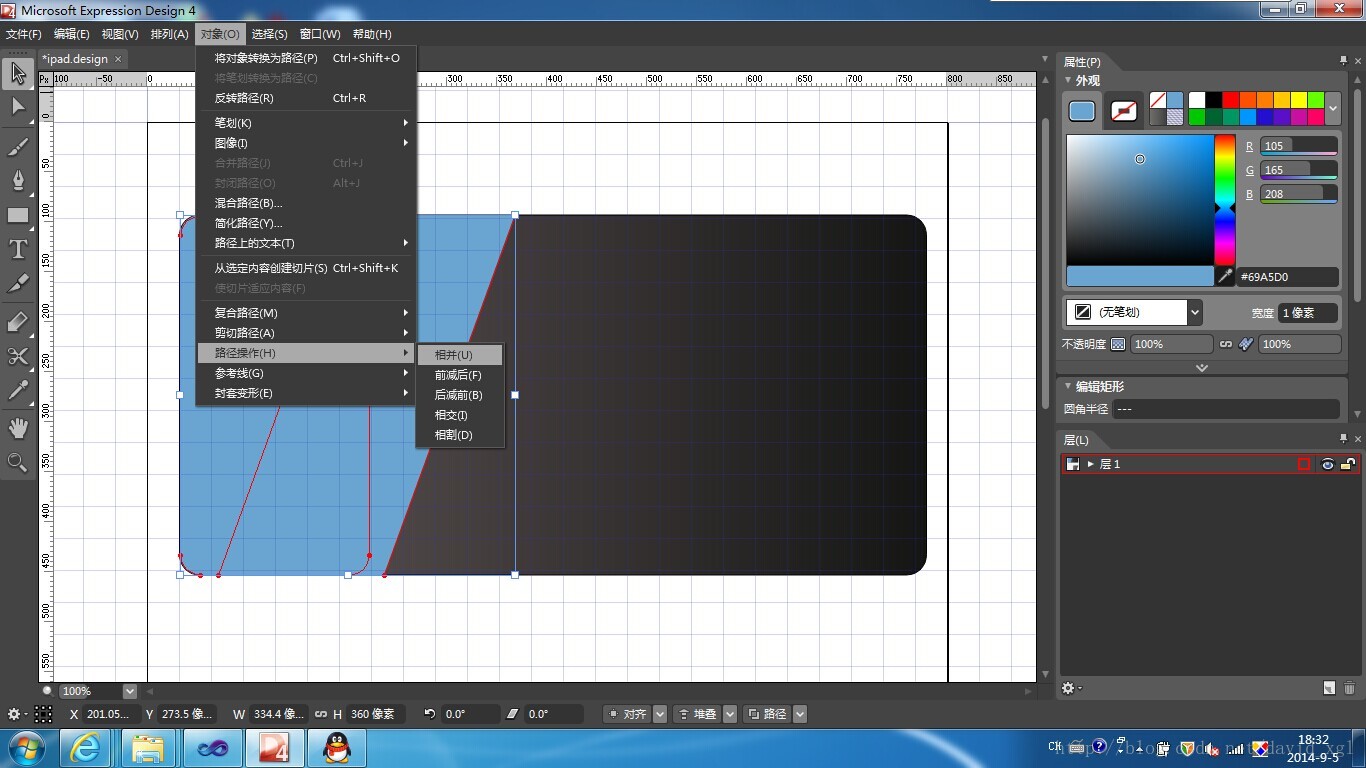
Task: Pick the red color swatch
Action: 1230,100
